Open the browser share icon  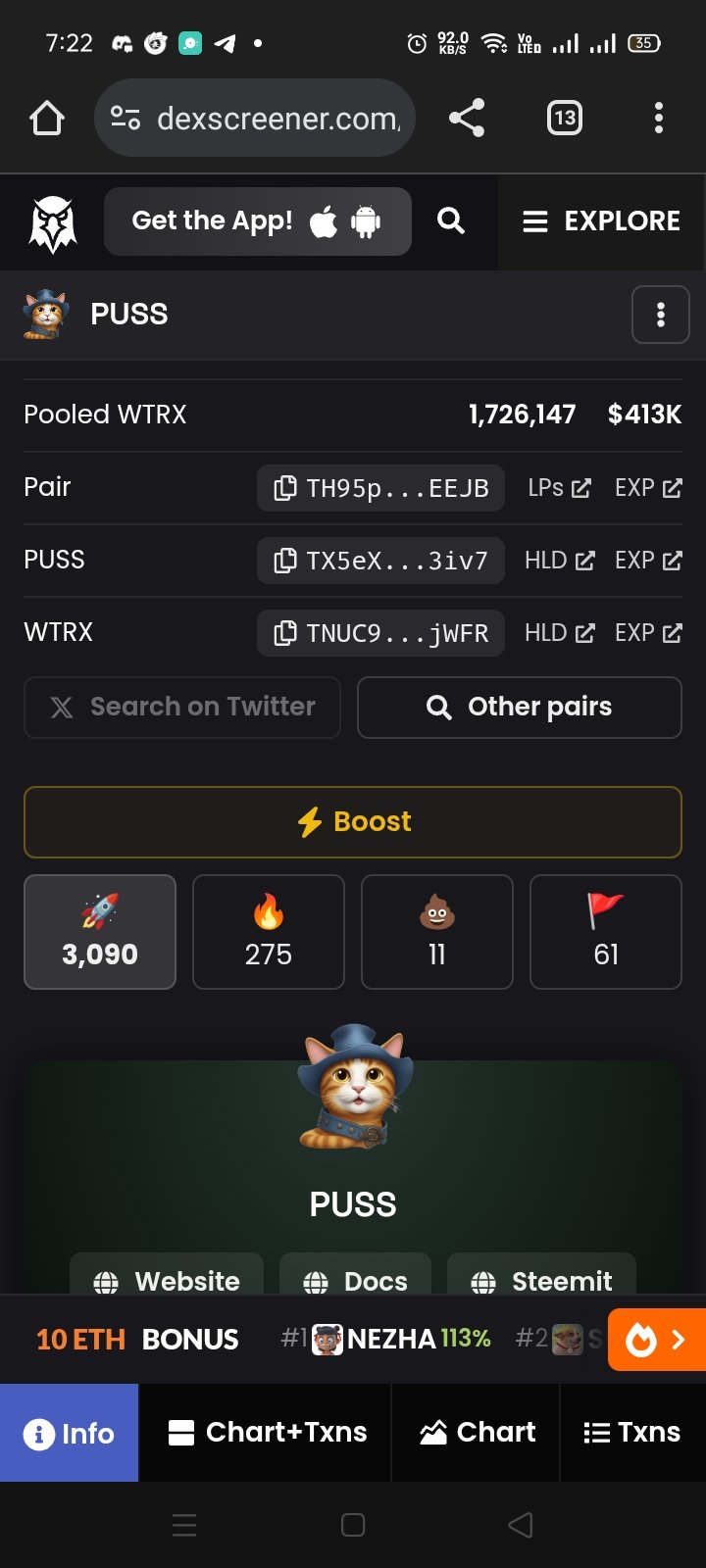click(467, 119)
